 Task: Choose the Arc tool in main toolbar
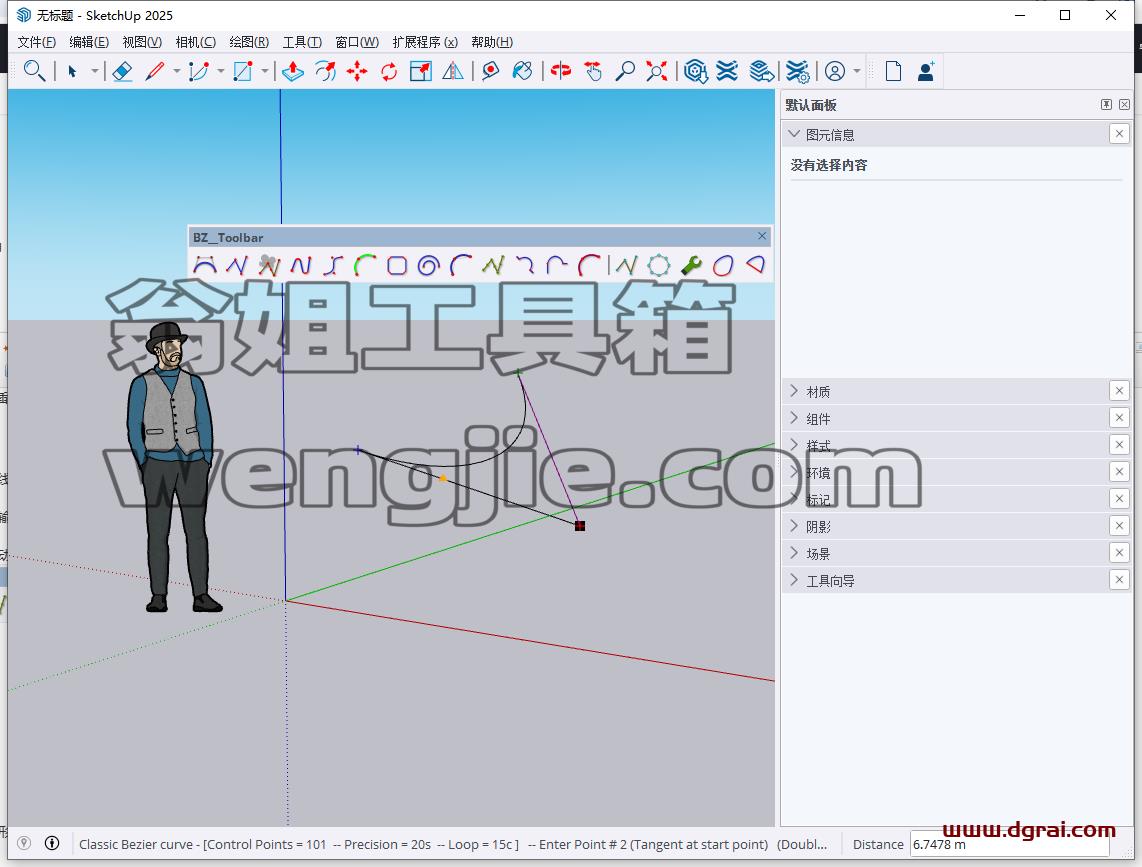coord(199,71)
